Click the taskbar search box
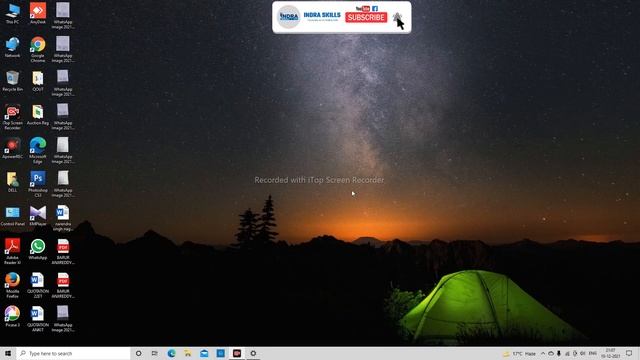Image resolution: width=640 pixels, height=360 pixels. click(73, 353)
